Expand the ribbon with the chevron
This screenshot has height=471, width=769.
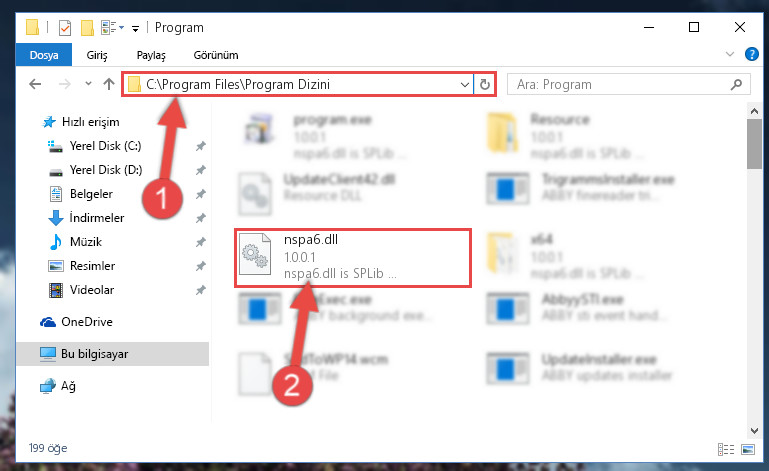[730, 54]
